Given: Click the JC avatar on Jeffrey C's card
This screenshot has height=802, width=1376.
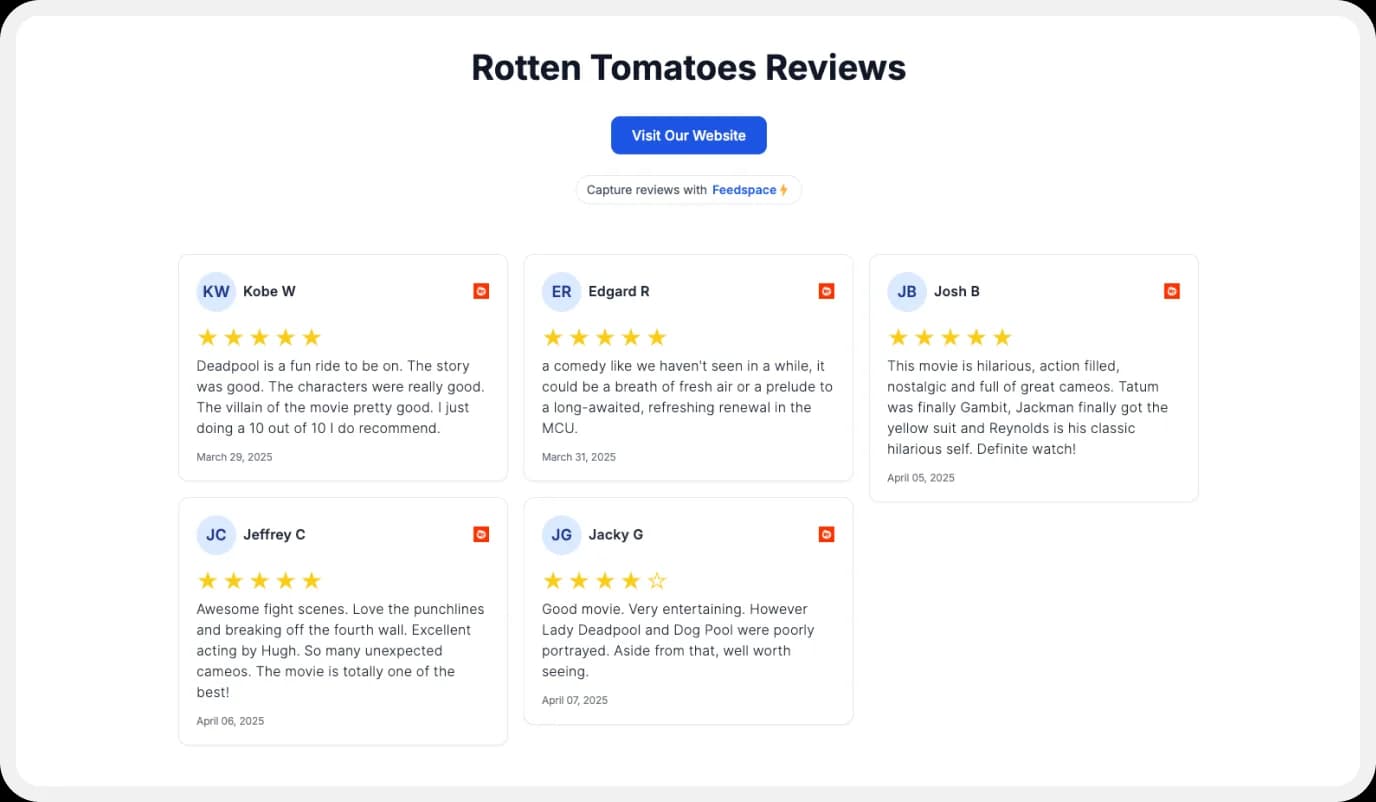Looking at the screenshot, I should (216, 534).
